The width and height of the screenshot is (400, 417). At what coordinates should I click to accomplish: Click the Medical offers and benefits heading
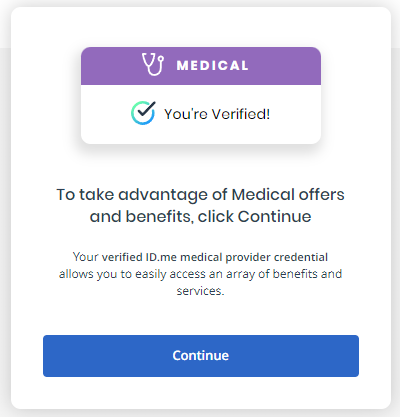point(200,205)
